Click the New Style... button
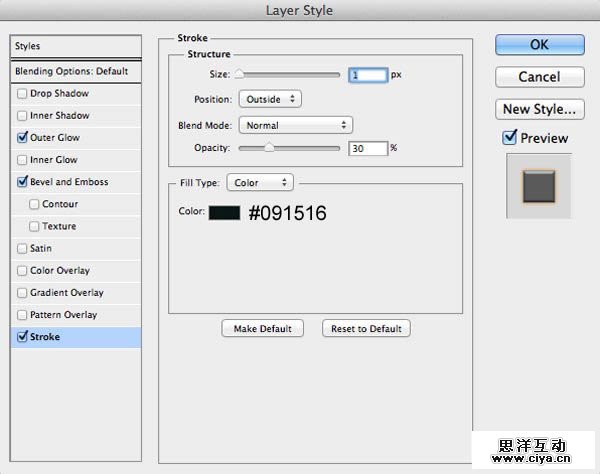 tap(539, 108)
